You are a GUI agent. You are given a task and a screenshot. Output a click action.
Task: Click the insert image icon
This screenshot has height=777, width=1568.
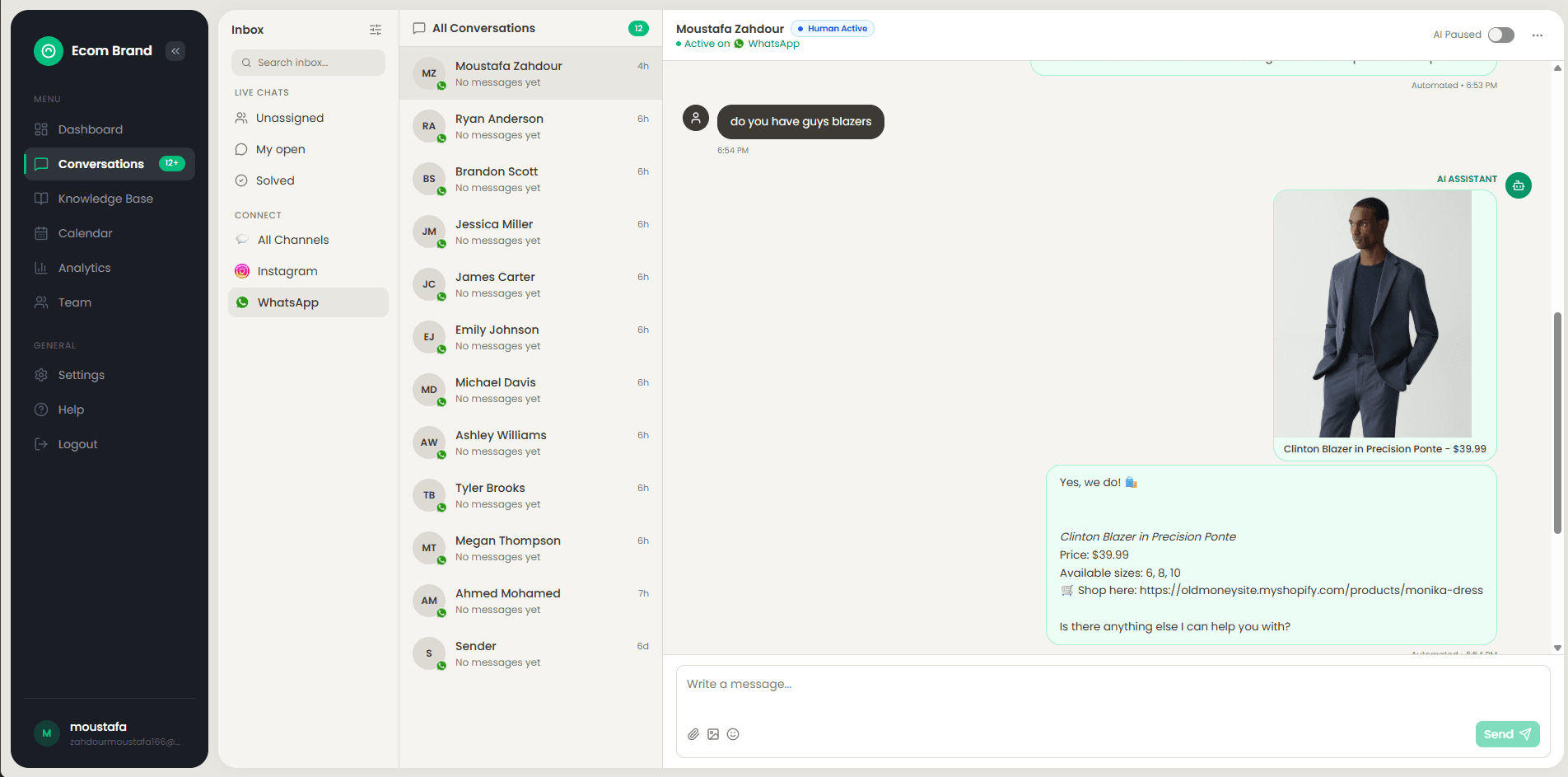[713, 734]
